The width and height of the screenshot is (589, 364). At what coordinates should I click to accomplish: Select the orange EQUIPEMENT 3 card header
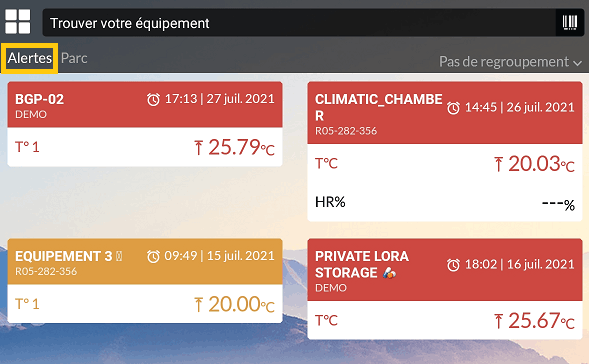(x=145, y=261)
